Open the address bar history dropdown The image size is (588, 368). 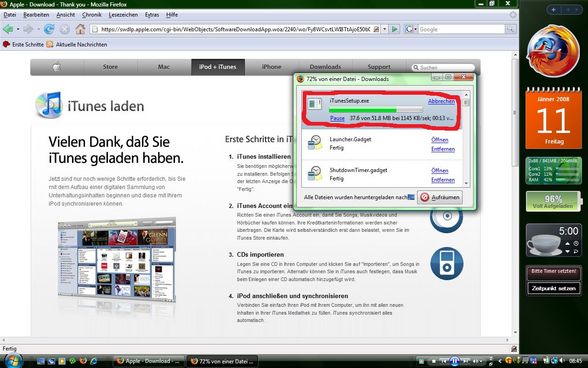(x=385, y=29)
